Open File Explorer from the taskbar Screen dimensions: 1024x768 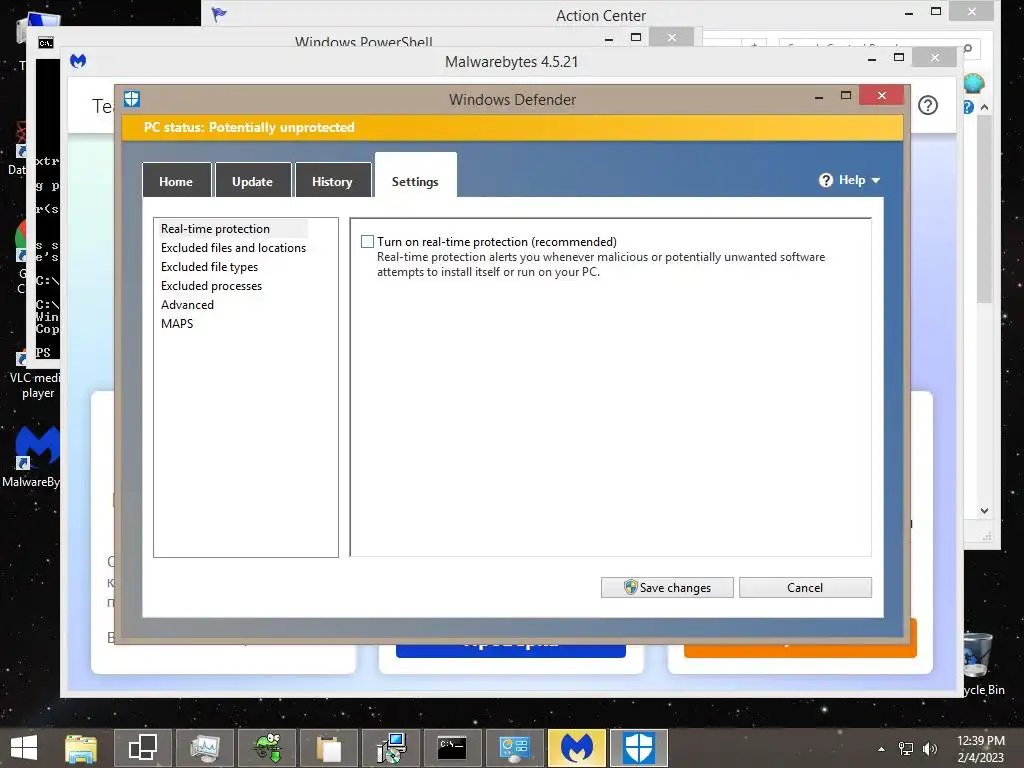click(81, 748)
